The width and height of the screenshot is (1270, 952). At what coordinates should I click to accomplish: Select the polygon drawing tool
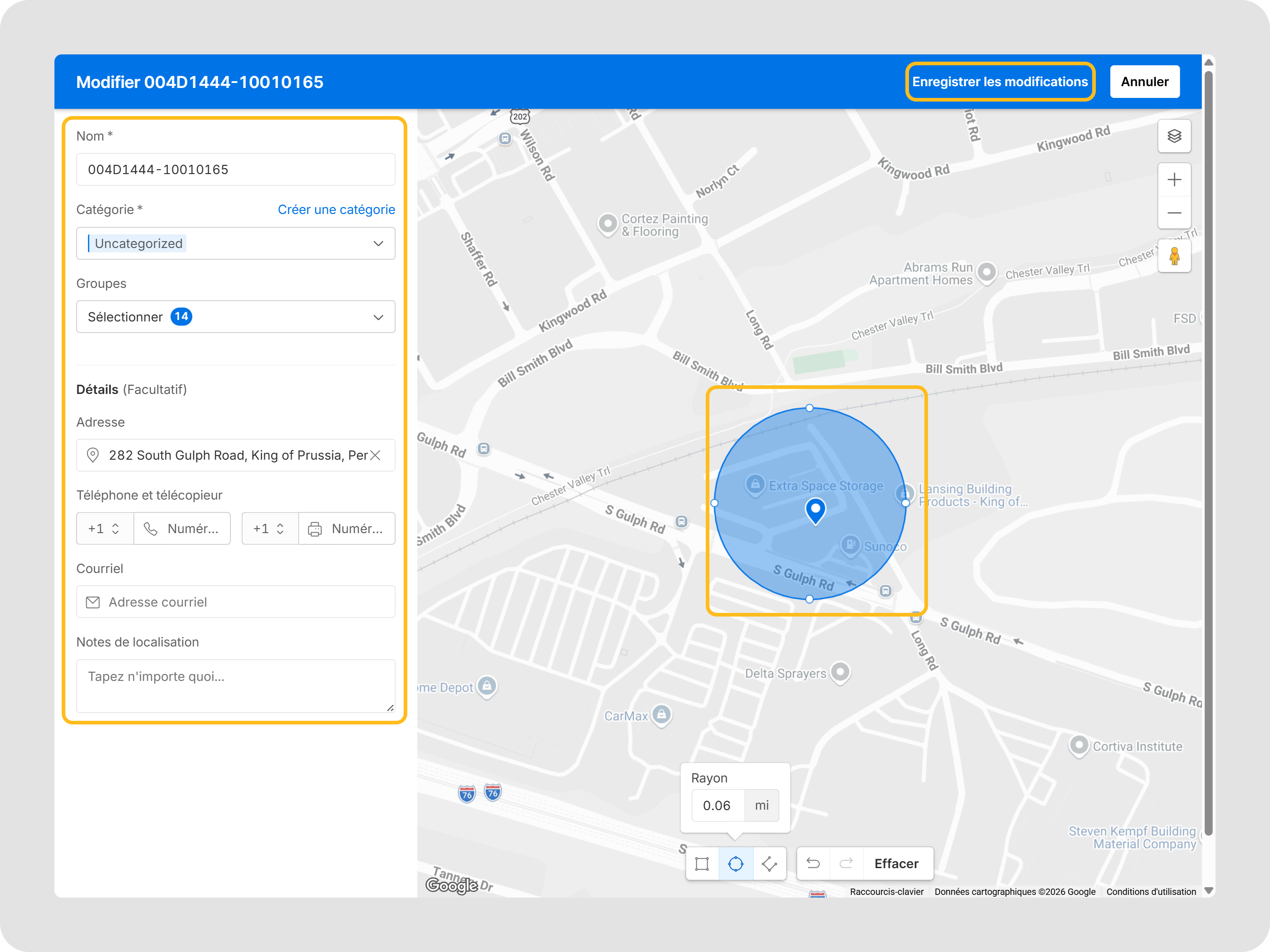[x=769, y=864]
